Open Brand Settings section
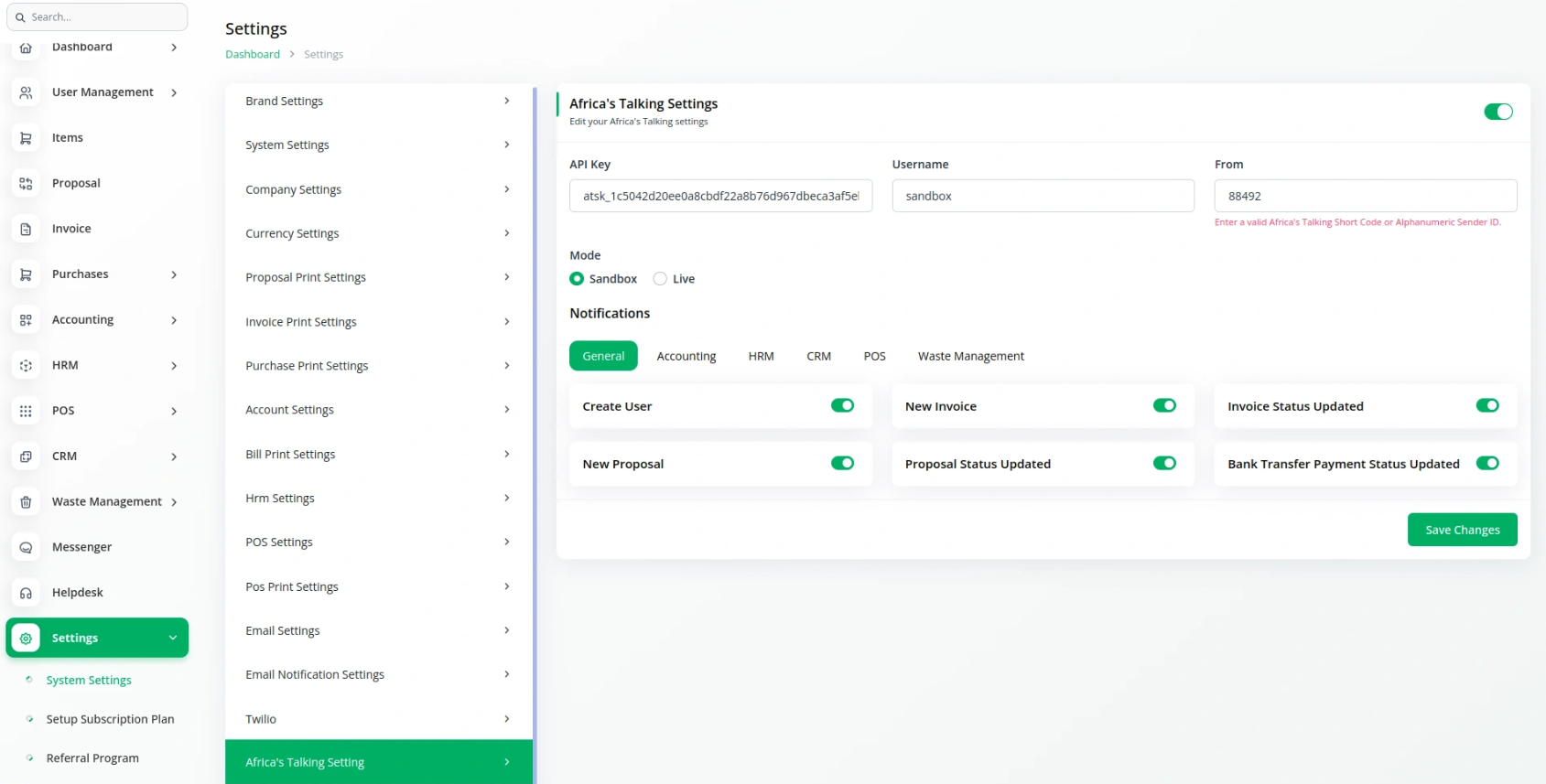Image resolution: width=1546 pixels, height=784 pixels. [x=378, y=101]
